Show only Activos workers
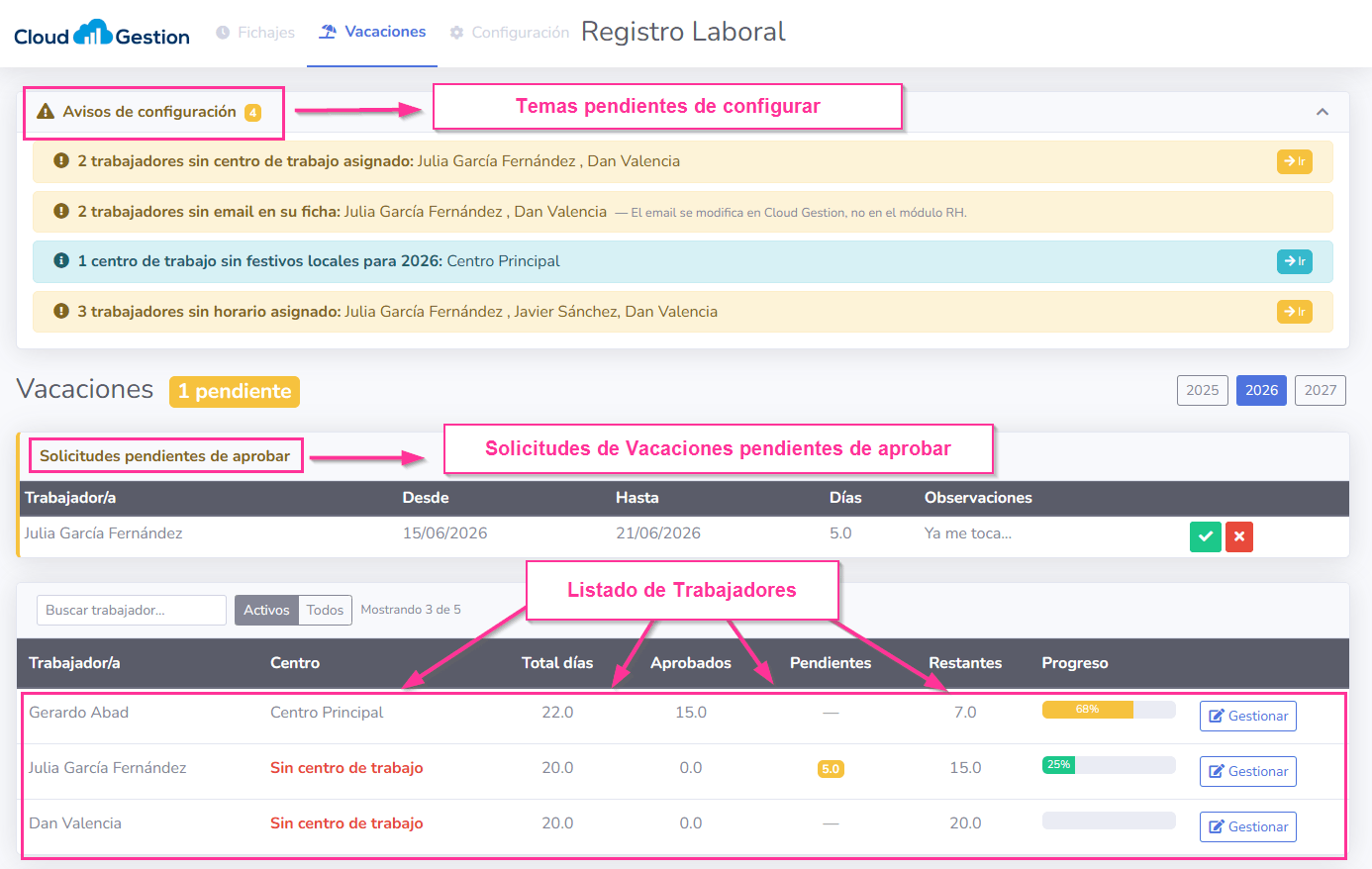Image resolution: width=1372 pixels, height=869 pixels. coord(266,610)
